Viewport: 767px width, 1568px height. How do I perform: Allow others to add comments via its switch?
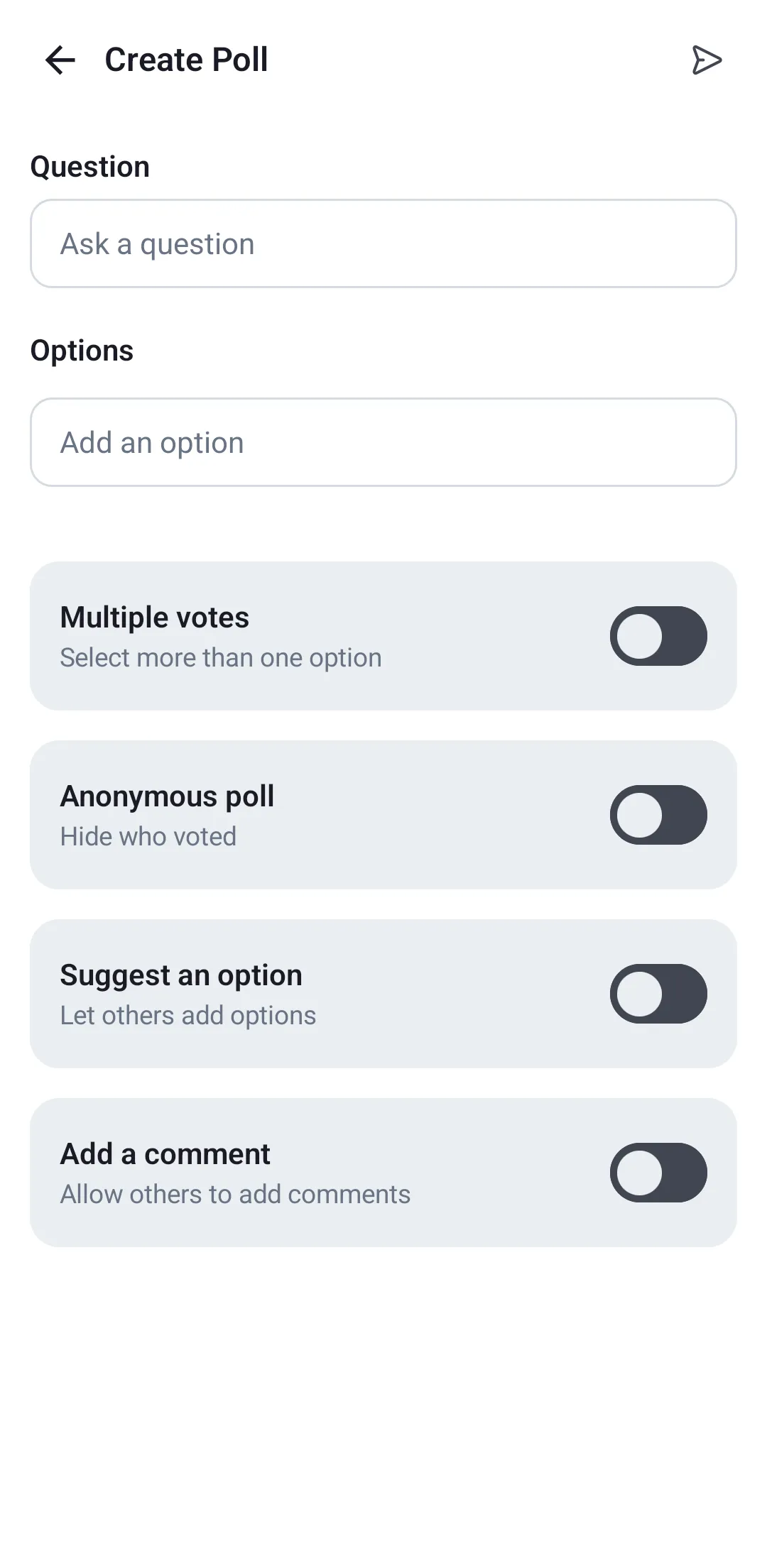pos(658,1172)
